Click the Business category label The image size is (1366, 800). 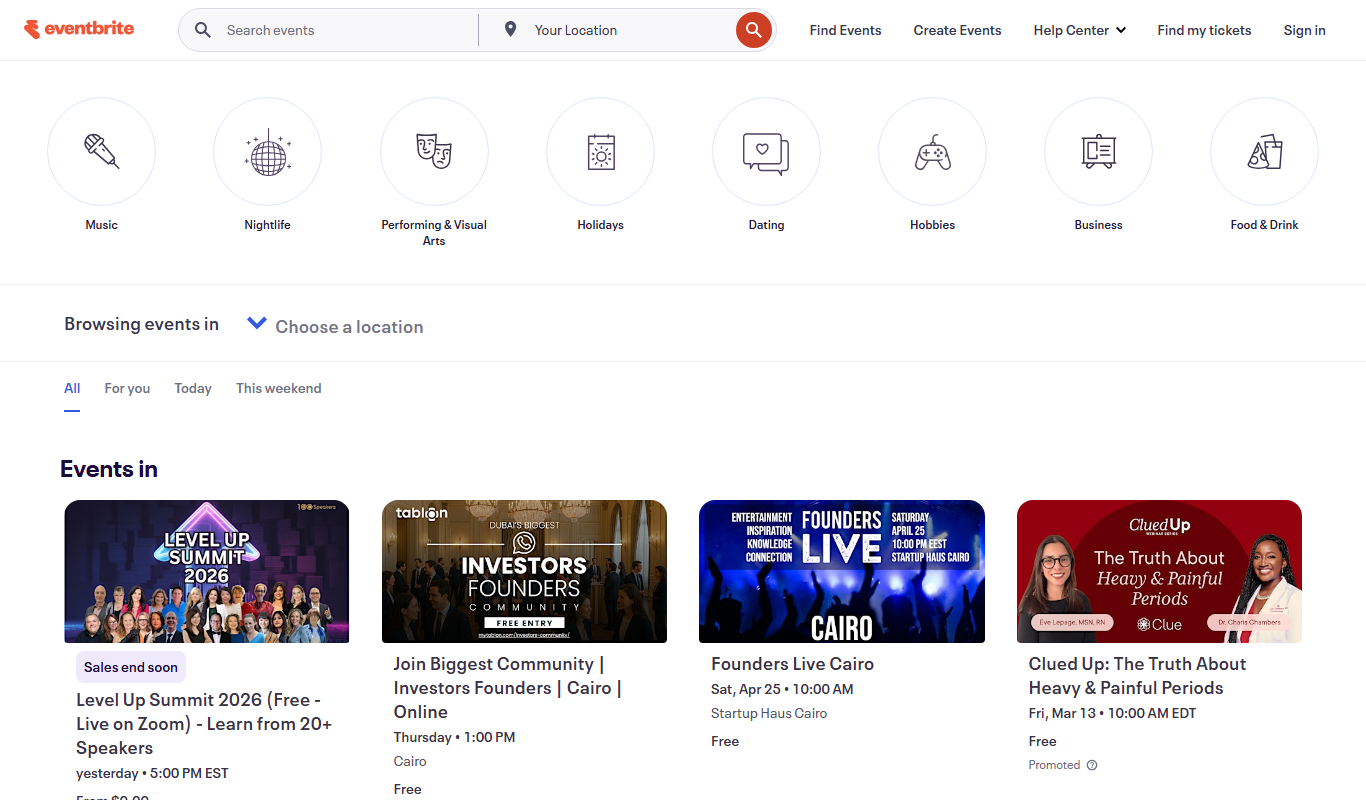tap(1098, 225)
